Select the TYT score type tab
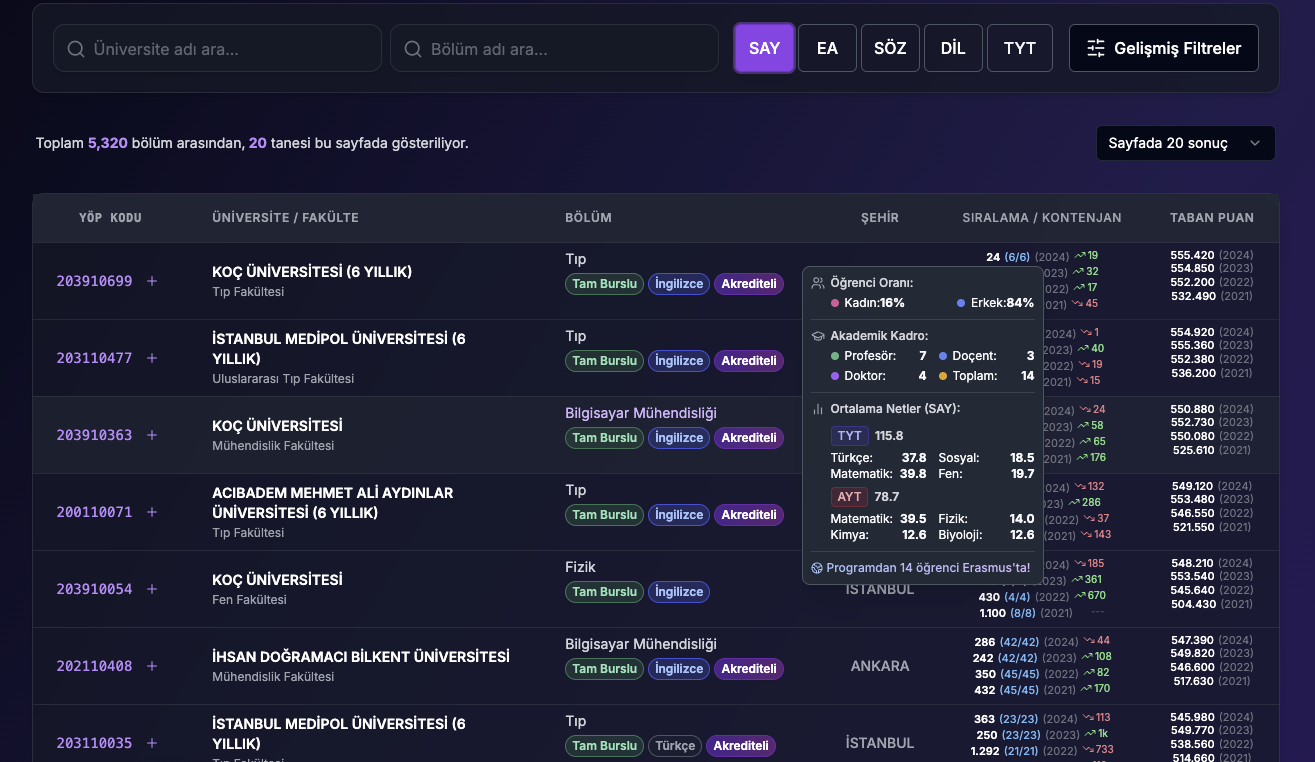The height and width of the screenshot is (762, 1315). click(1020, 48)
